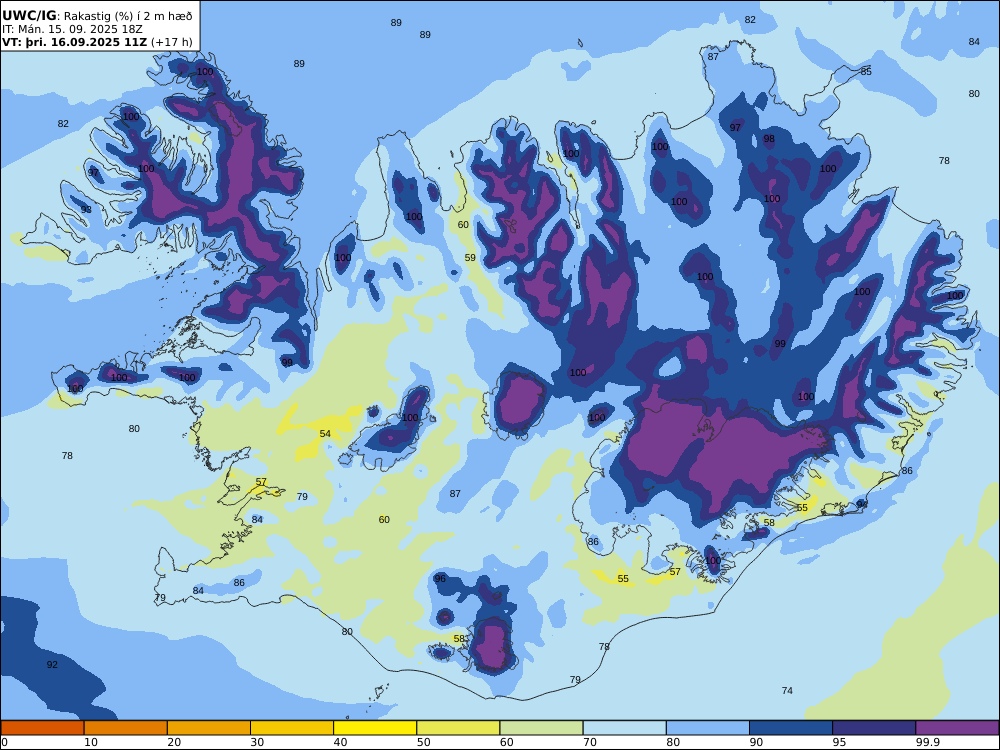Click the valid time 'VT: þri. 16.09.2025 11Z (+17 h)'
The image size is (1000, 750).
point(97,42)
